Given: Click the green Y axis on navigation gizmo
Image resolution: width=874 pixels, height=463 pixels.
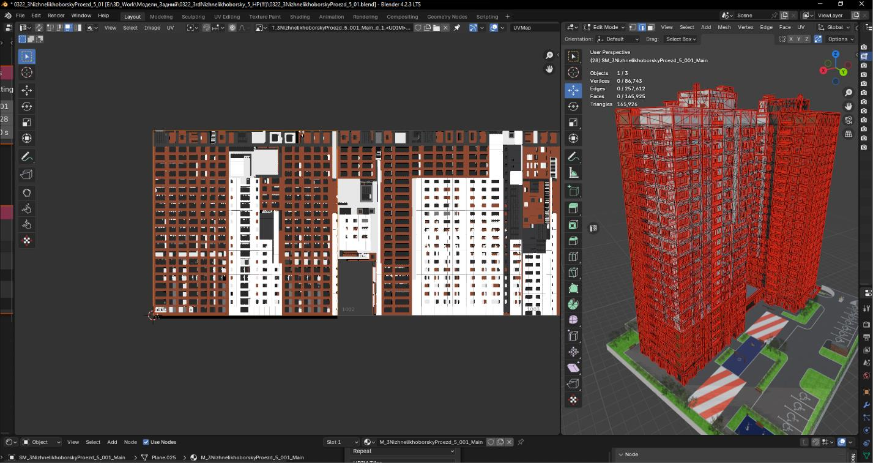Looking at the screenshot, I should pyautogui.click(x=844, y=72).
